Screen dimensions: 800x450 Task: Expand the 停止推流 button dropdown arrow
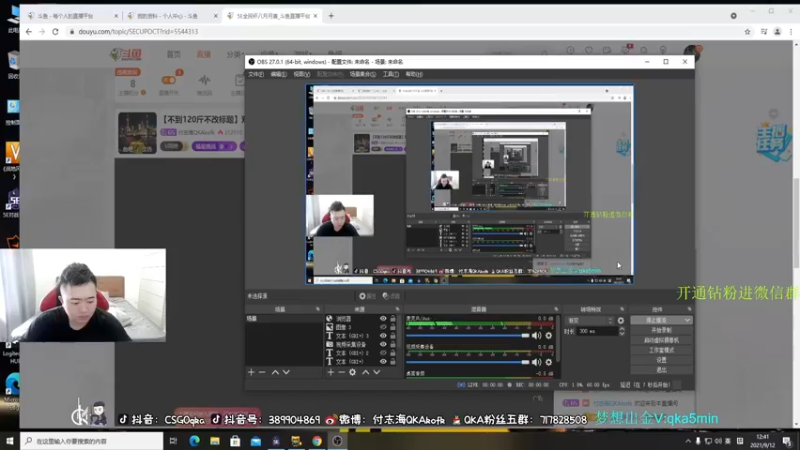pos(687,320)
